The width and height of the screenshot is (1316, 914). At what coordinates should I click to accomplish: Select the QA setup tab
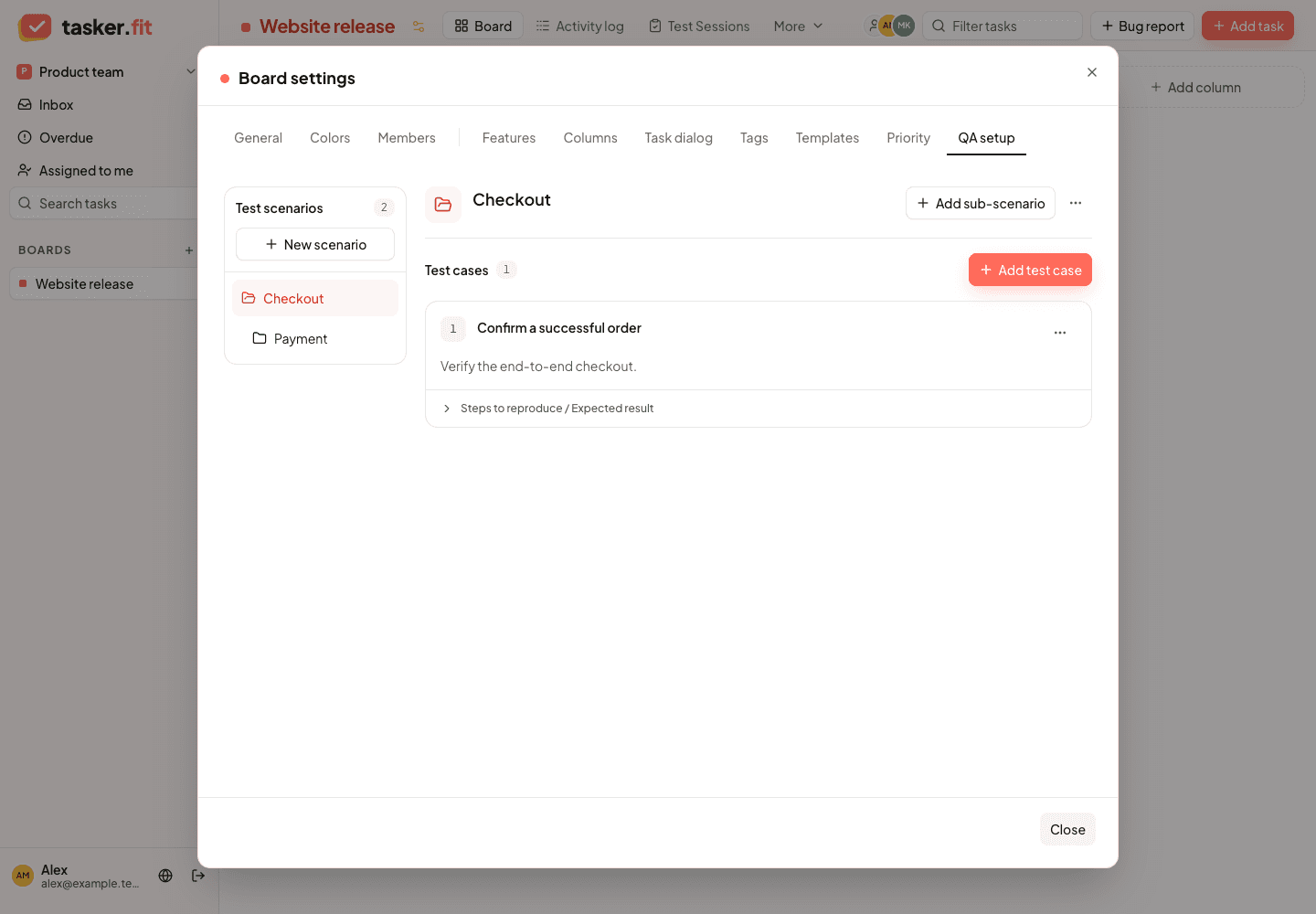[986, 138]
